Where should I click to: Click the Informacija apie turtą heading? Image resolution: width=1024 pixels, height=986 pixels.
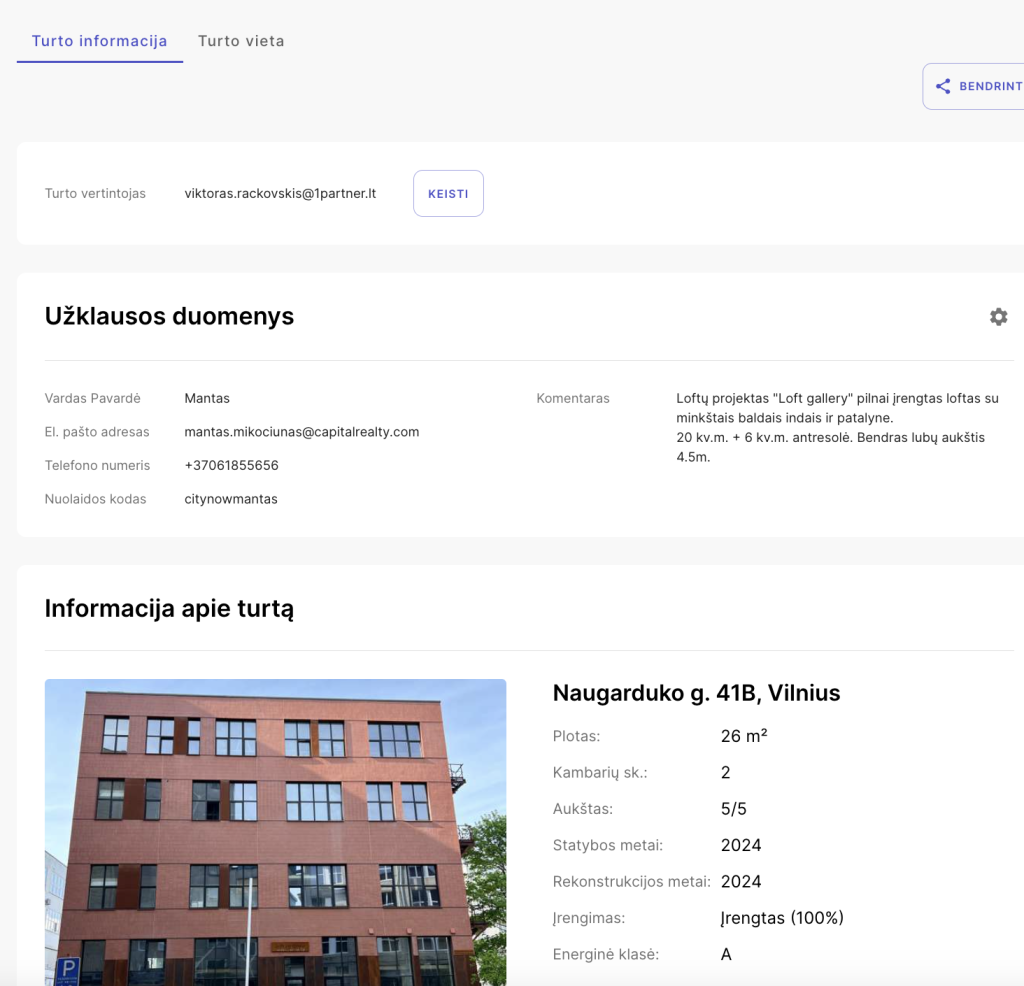[169, 608]
